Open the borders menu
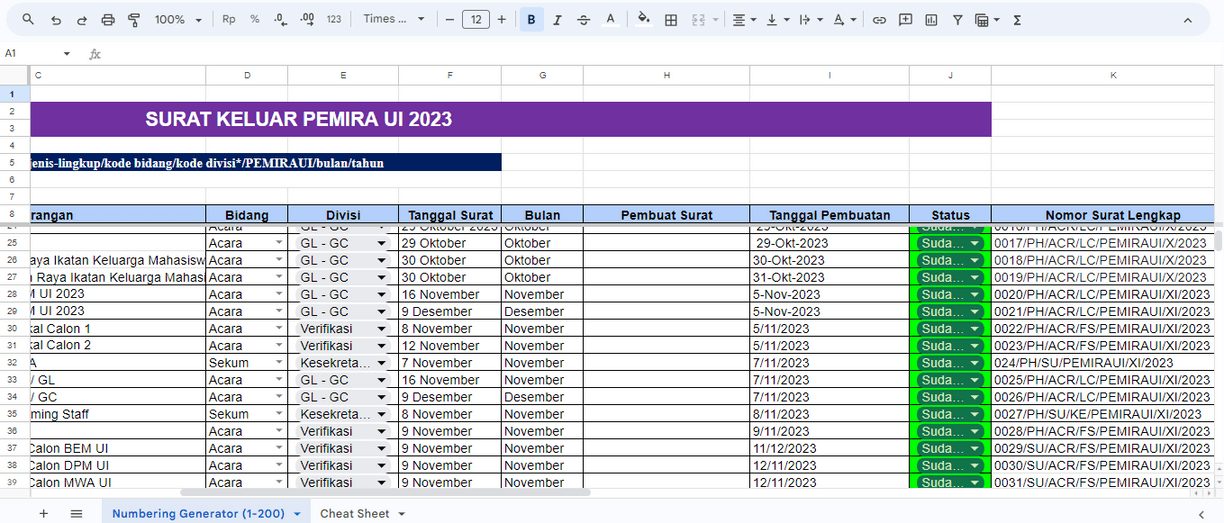 671,20
